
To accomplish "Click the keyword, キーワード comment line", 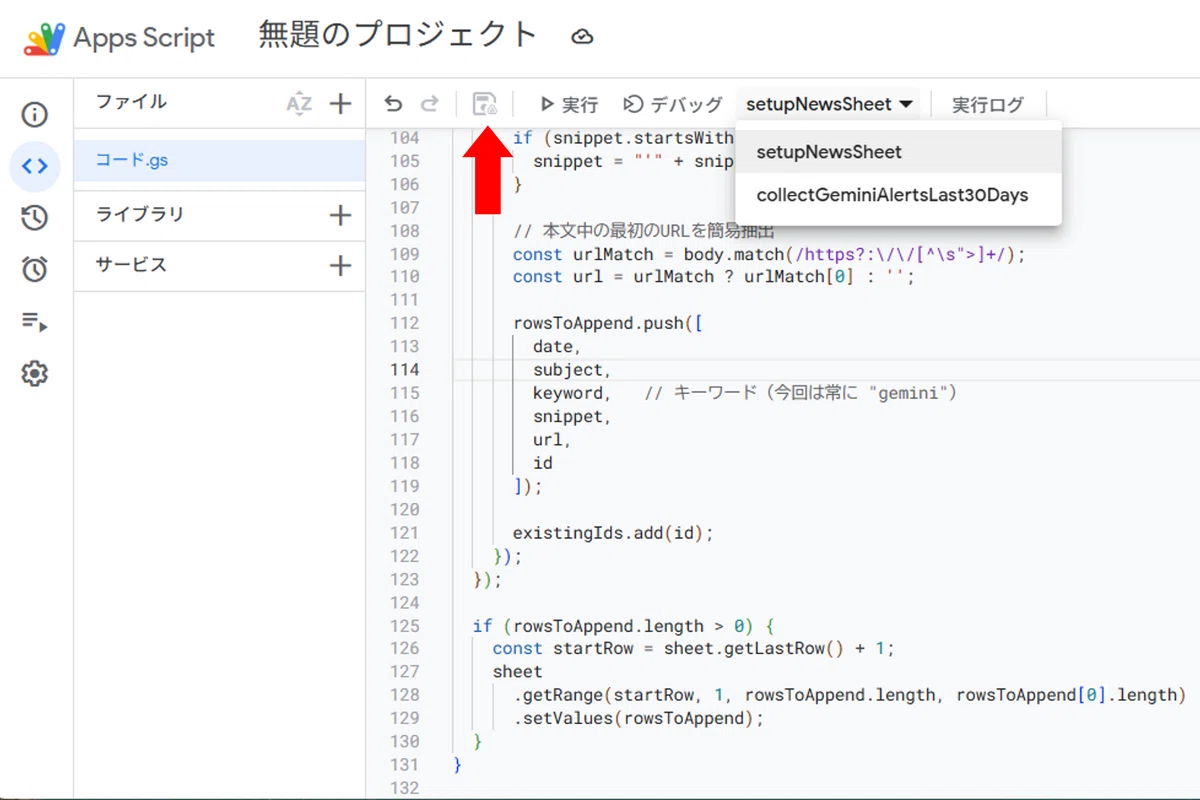I will point(745,393).
